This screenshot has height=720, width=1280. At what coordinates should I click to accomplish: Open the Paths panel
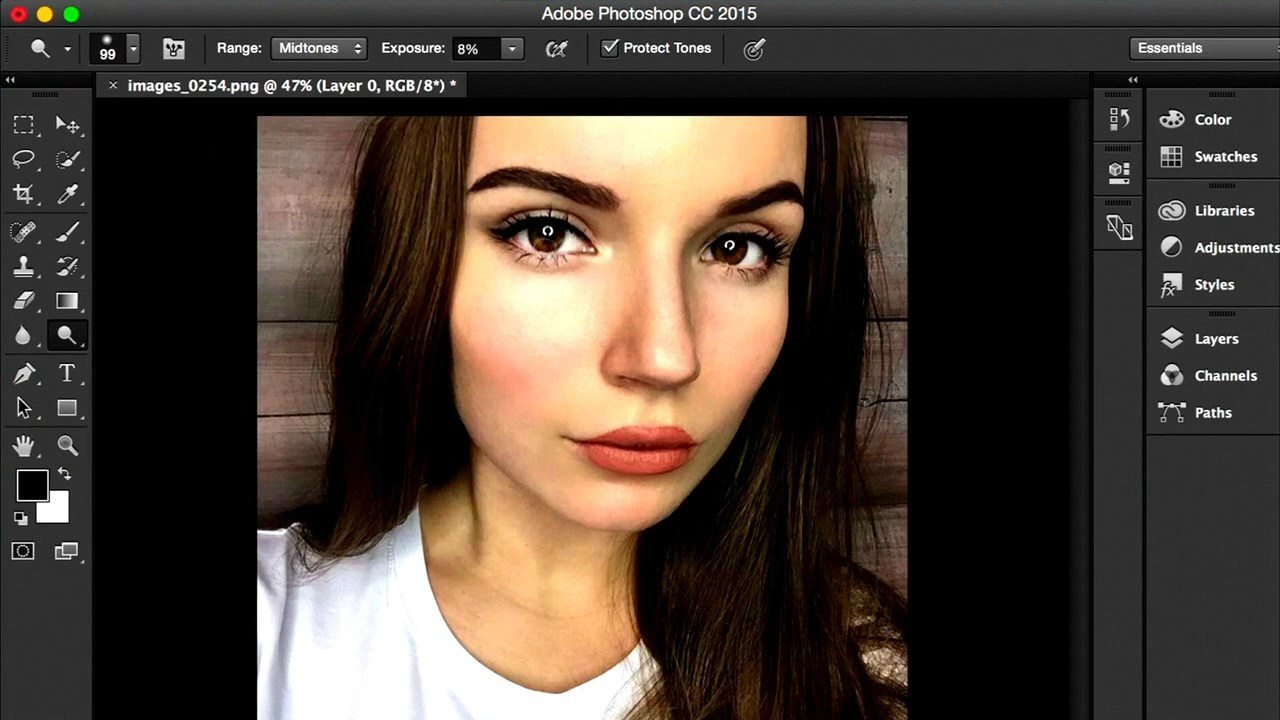1213,412
